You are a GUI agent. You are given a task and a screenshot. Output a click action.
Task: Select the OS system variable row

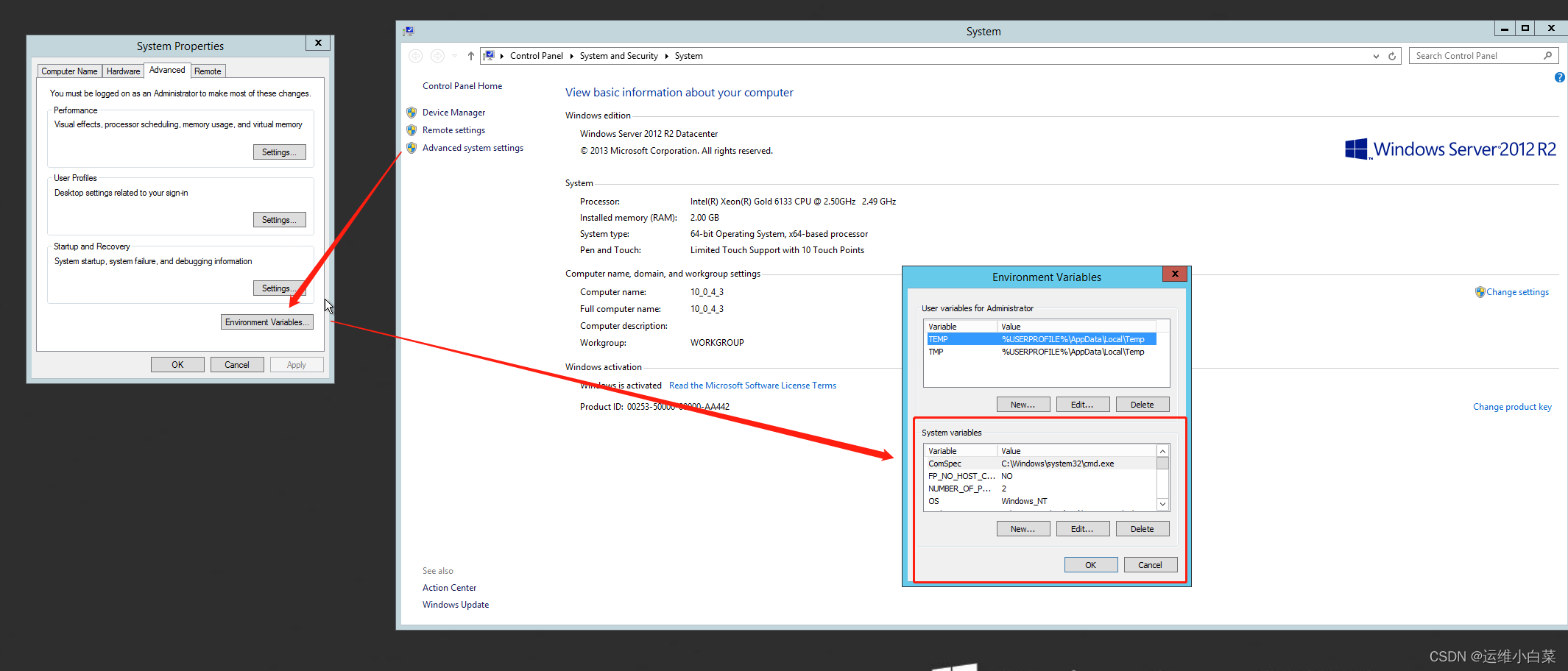(x=1041, y=501)
